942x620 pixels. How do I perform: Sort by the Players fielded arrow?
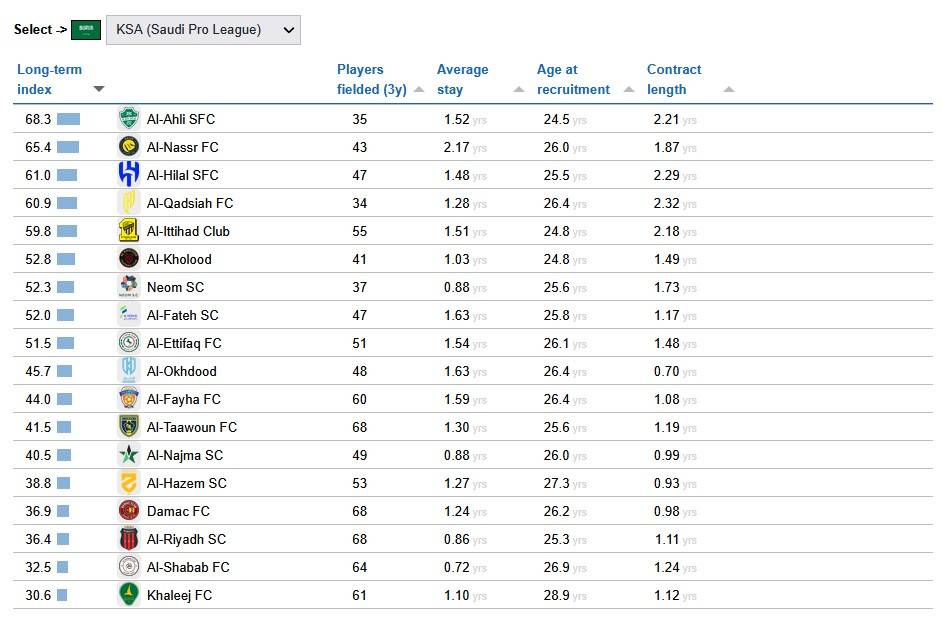pos(419,89)
